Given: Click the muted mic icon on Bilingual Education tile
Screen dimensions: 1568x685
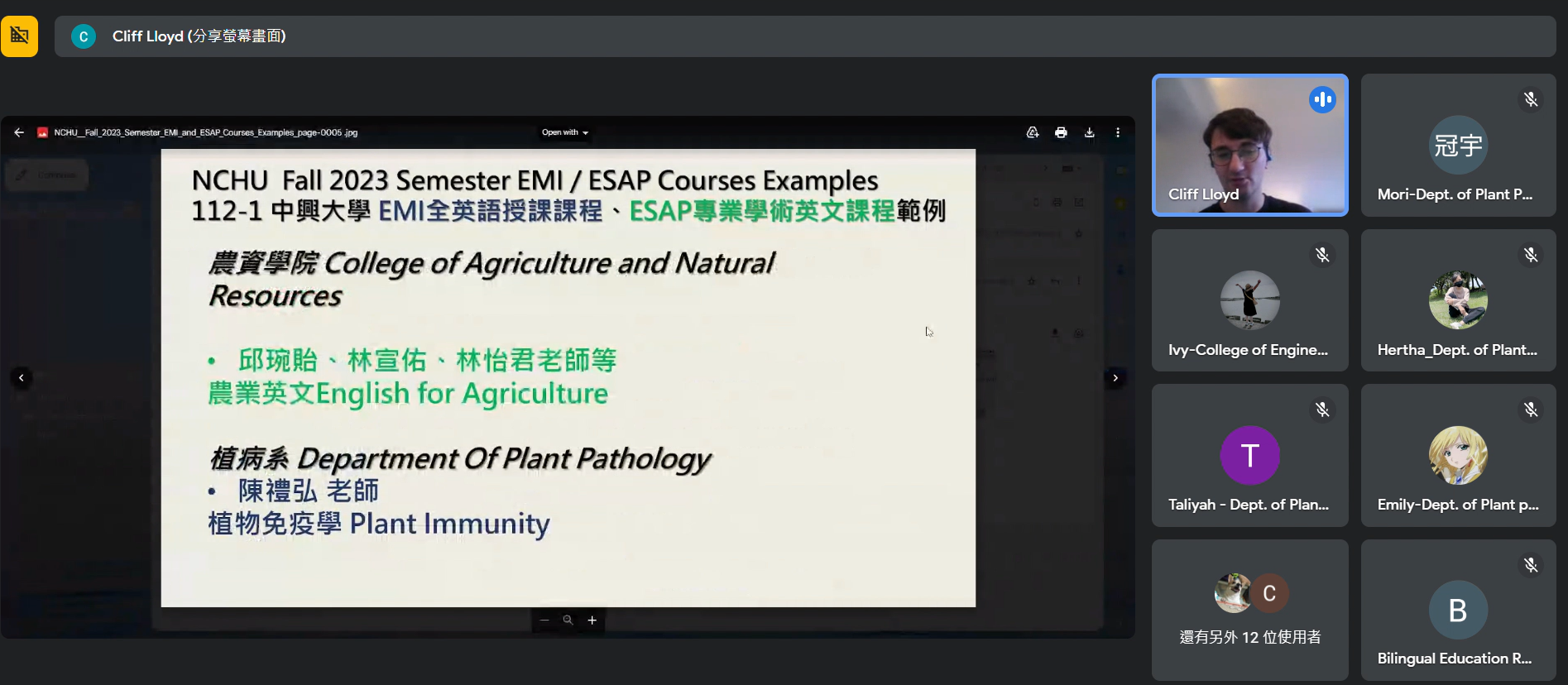Looking at the screenshot, I should click(1531, 565).
